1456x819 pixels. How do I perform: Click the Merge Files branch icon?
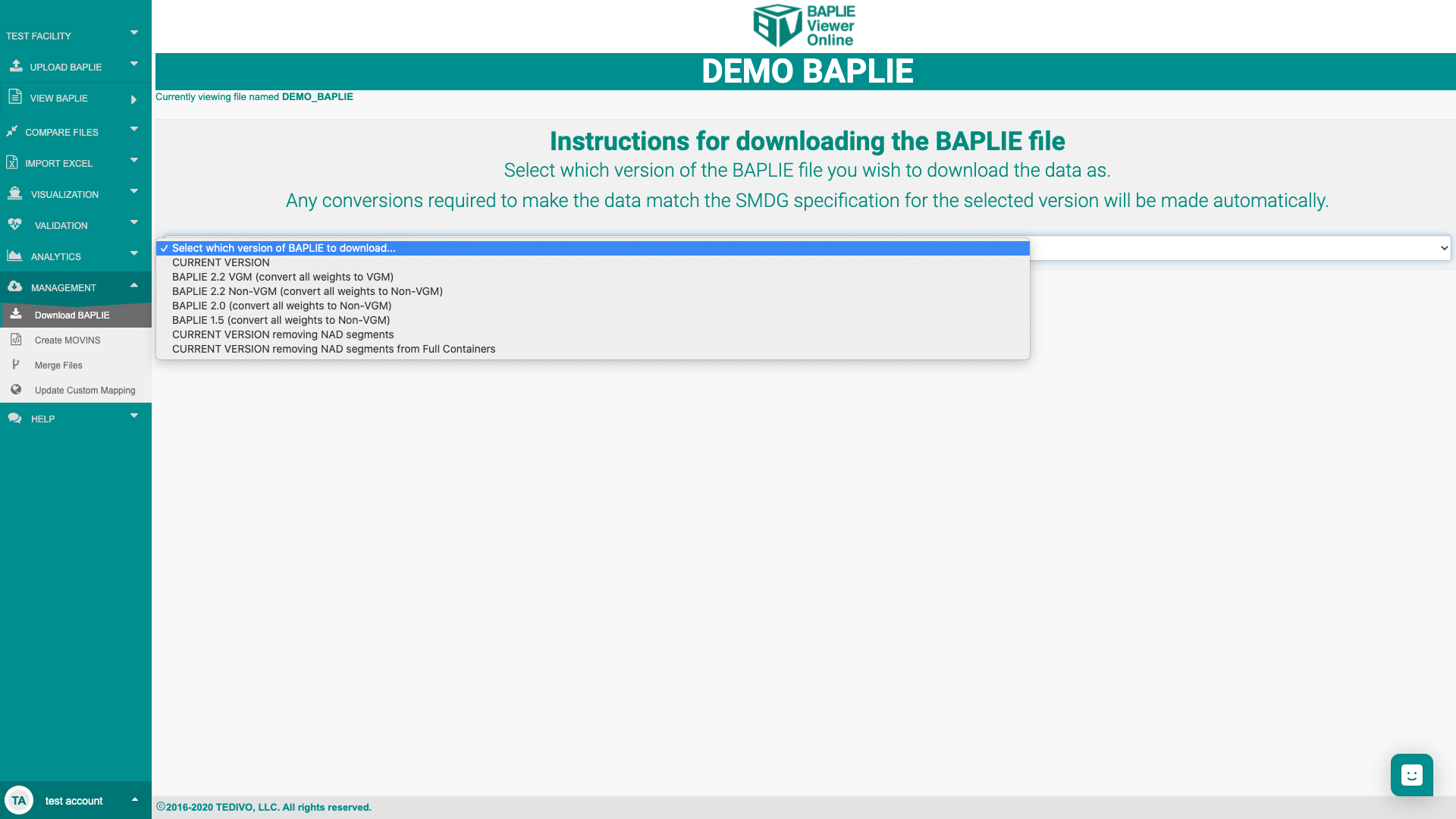click(16, 365)
